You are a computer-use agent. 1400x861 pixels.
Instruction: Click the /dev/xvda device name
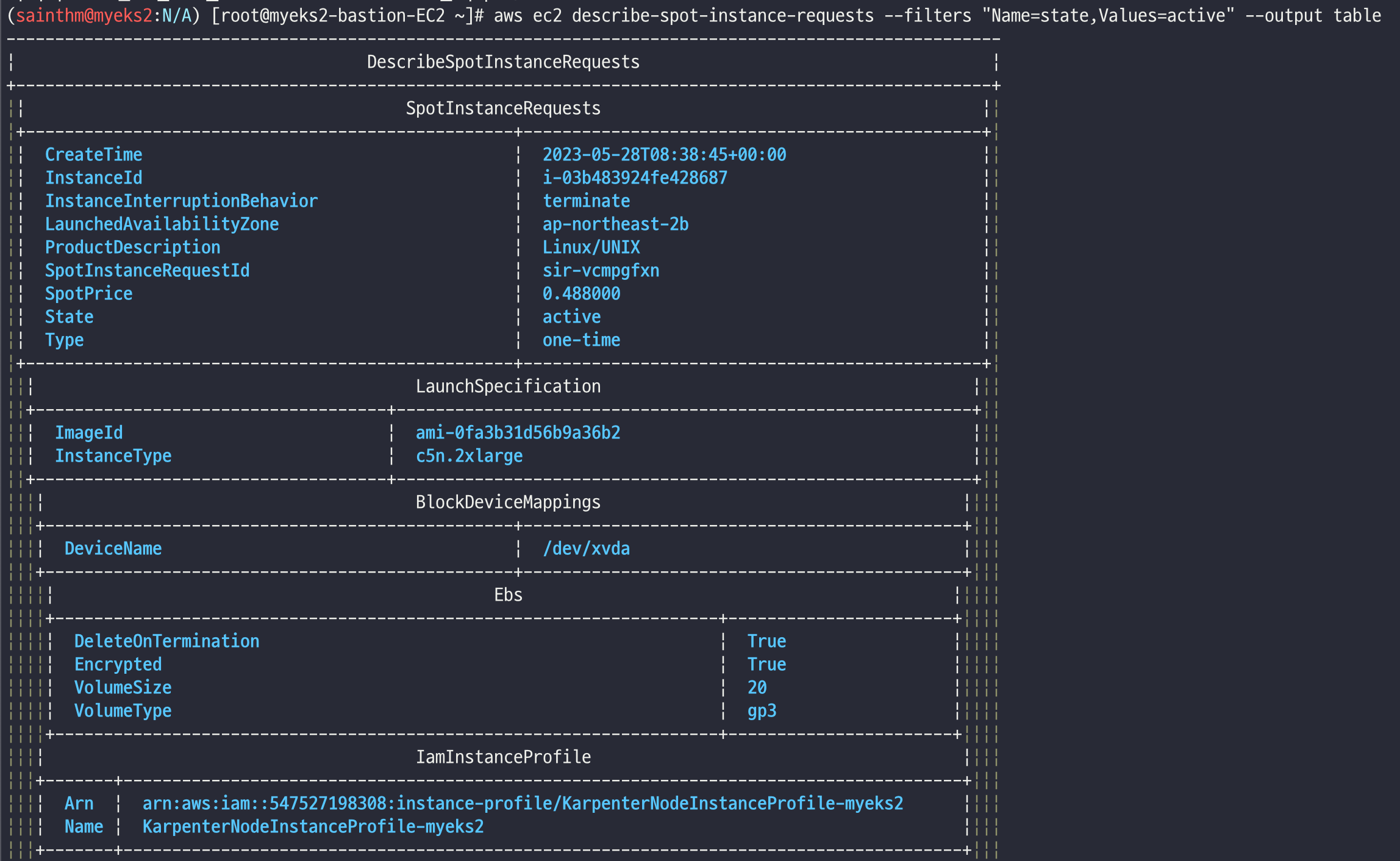point(586,548)
